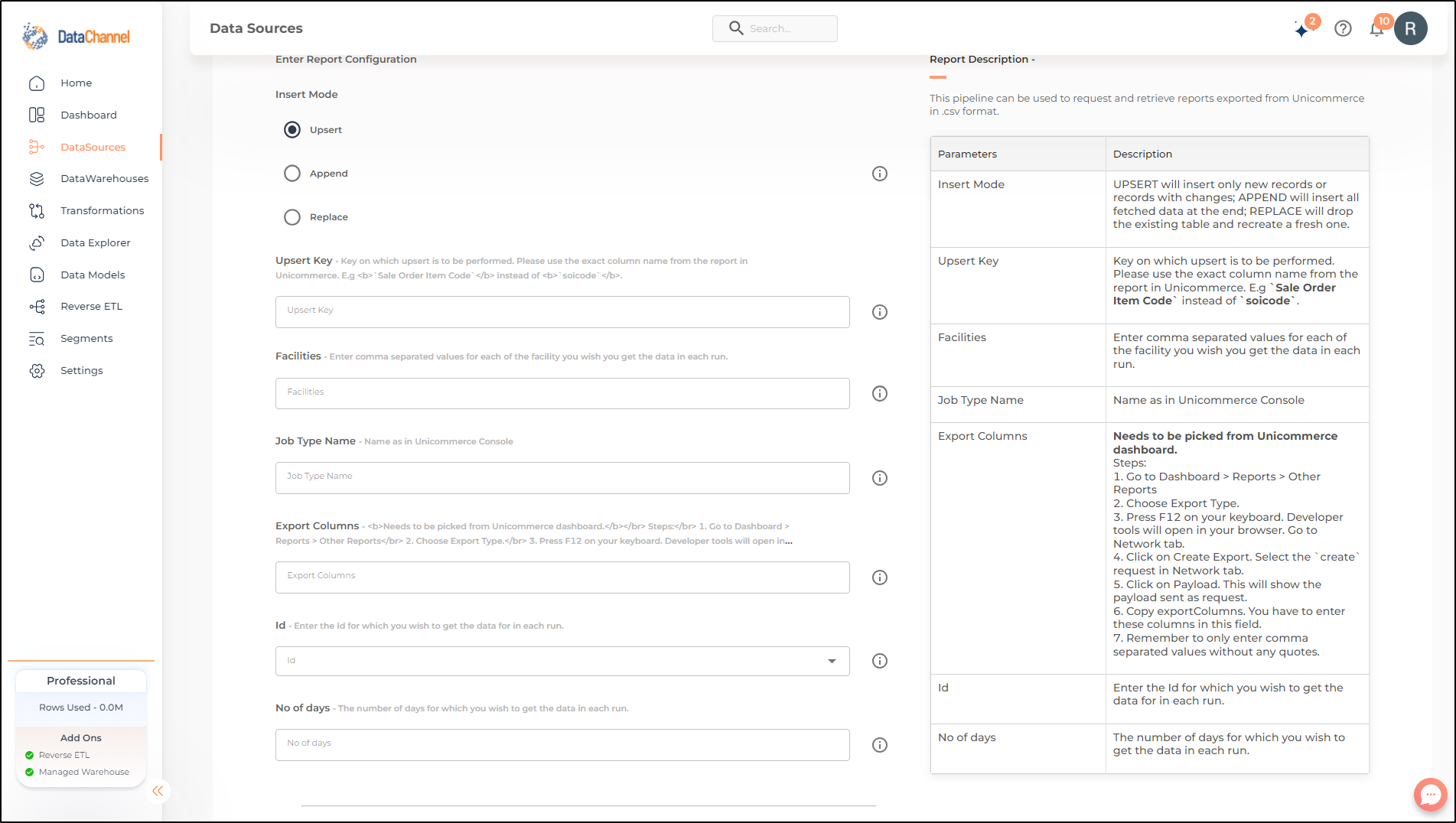Go to Home menu item
The image size is (1456, 823).
77,83
